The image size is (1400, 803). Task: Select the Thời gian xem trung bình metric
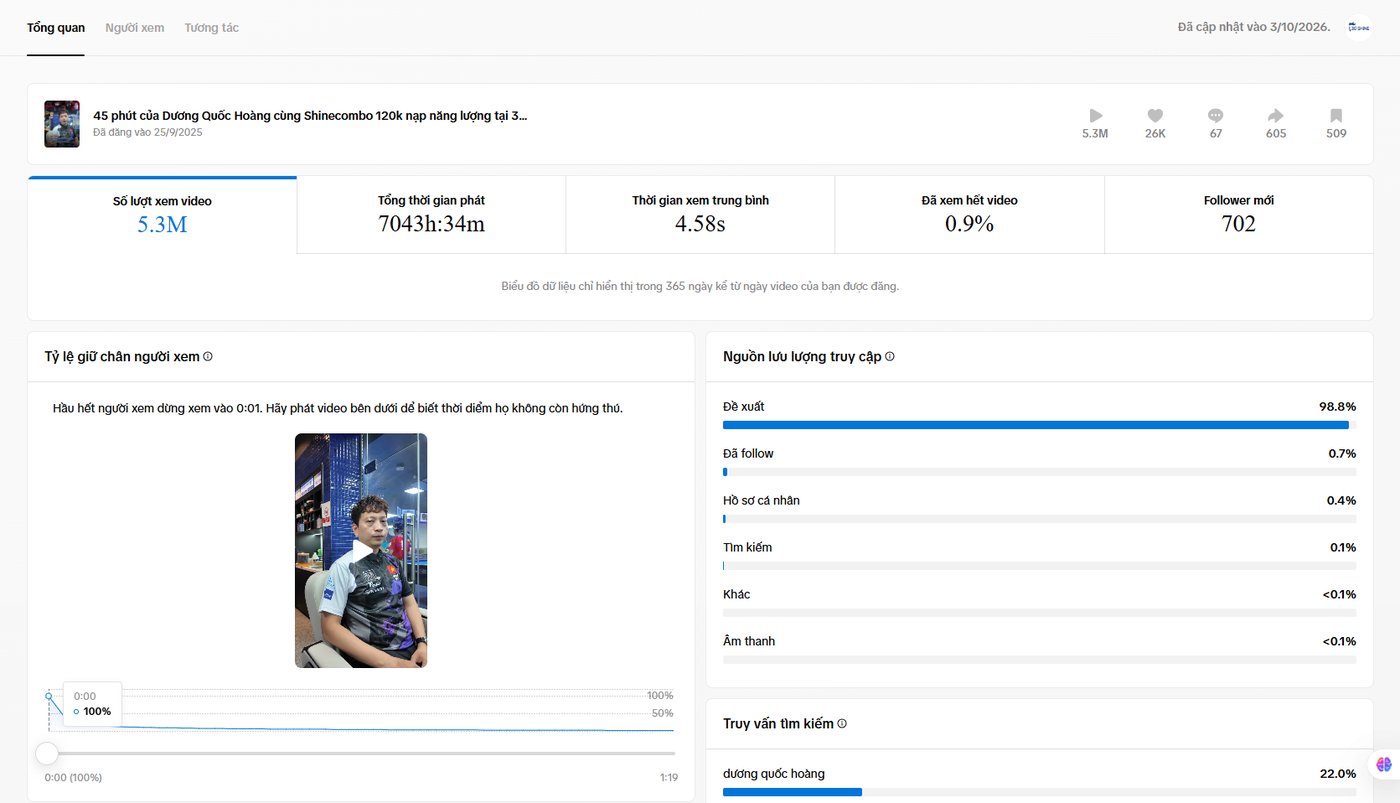click(x=700, y=215)
